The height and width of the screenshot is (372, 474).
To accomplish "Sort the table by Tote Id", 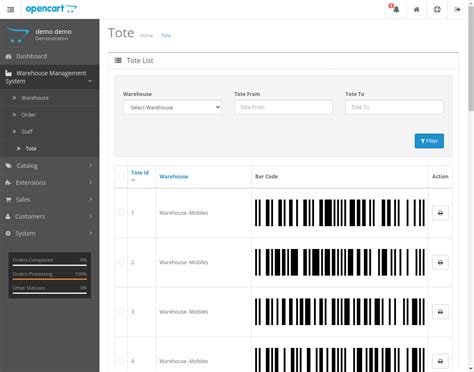I will click(x=140, y=173).
